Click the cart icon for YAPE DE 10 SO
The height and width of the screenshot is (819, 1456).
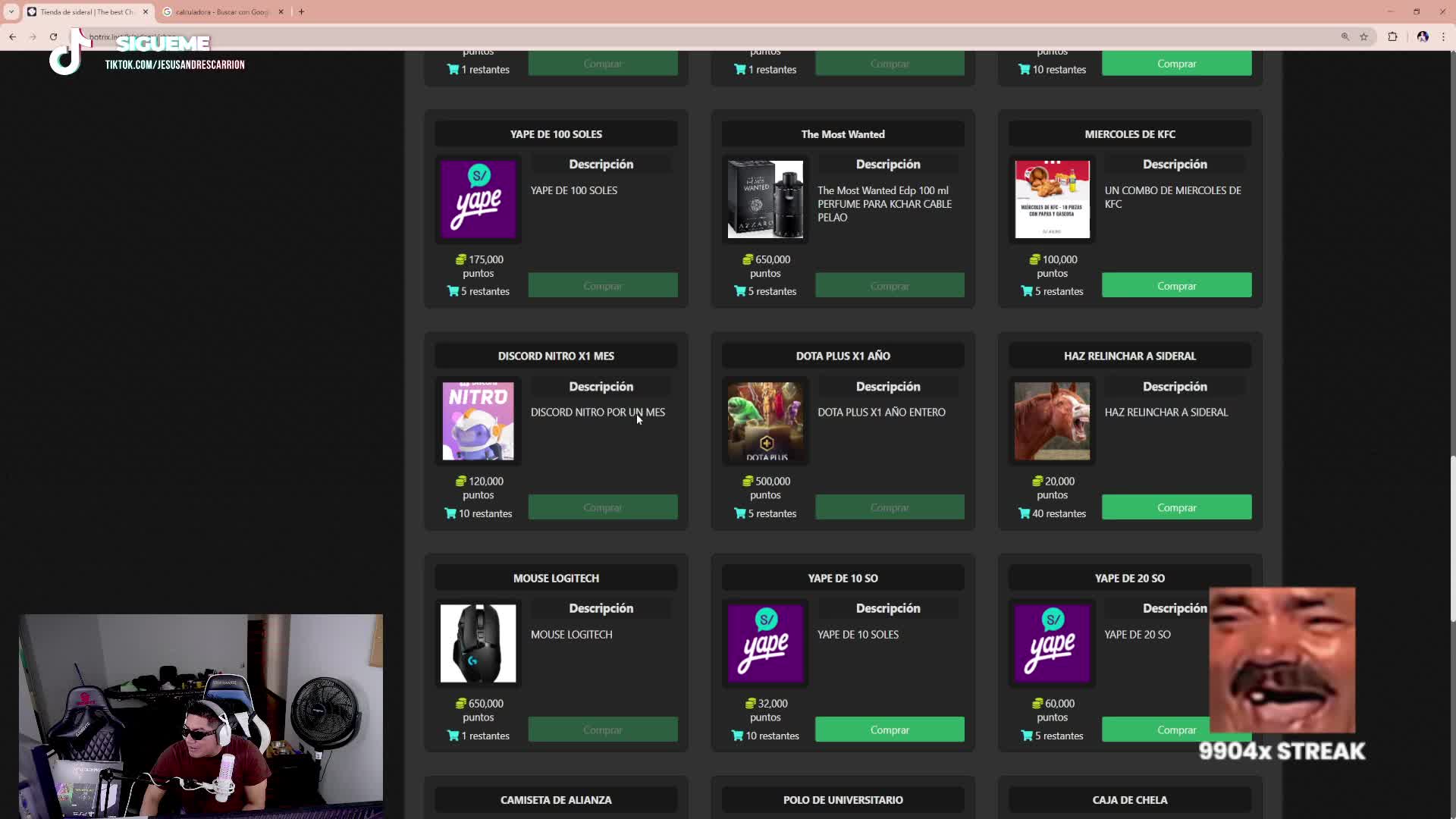(x=737, y=736)
